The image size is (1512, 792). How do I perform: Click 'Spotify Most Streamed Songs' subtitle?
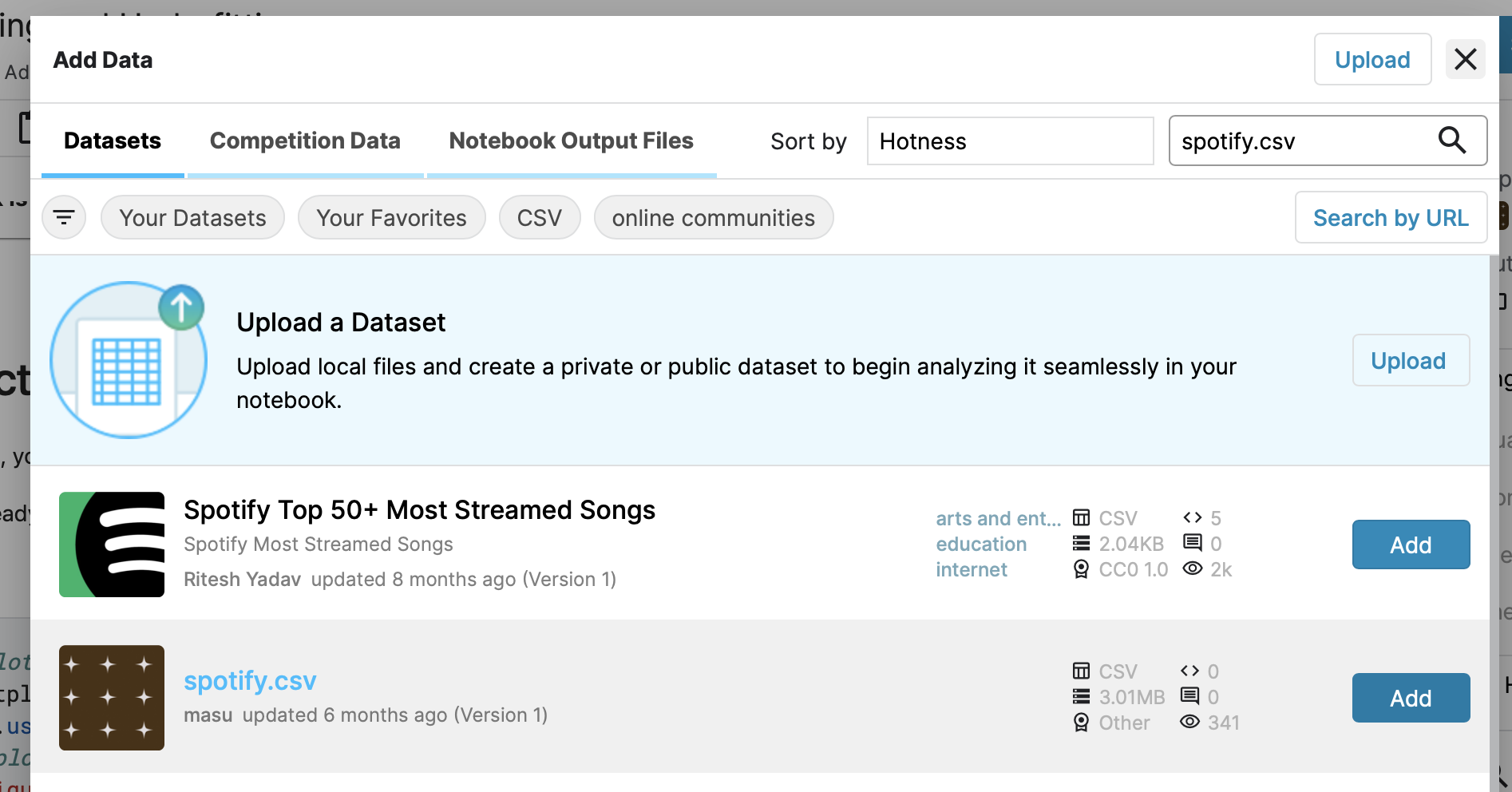tap(318, 544)
